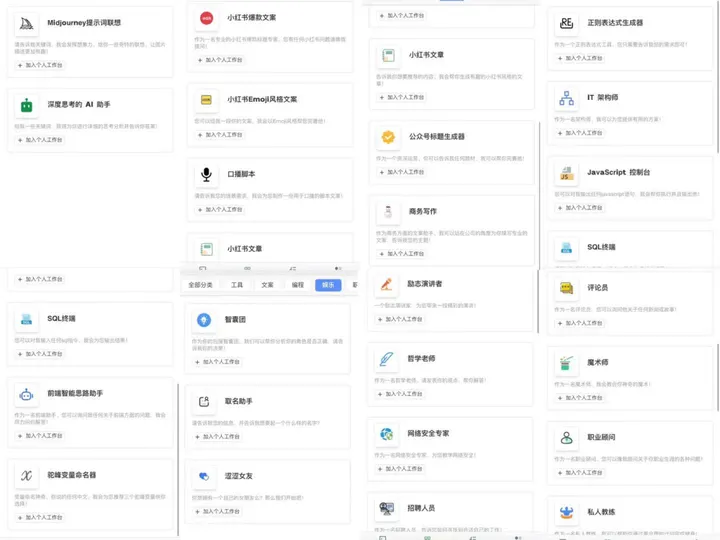Click the 招聘人员 card icon

(386, 508)
